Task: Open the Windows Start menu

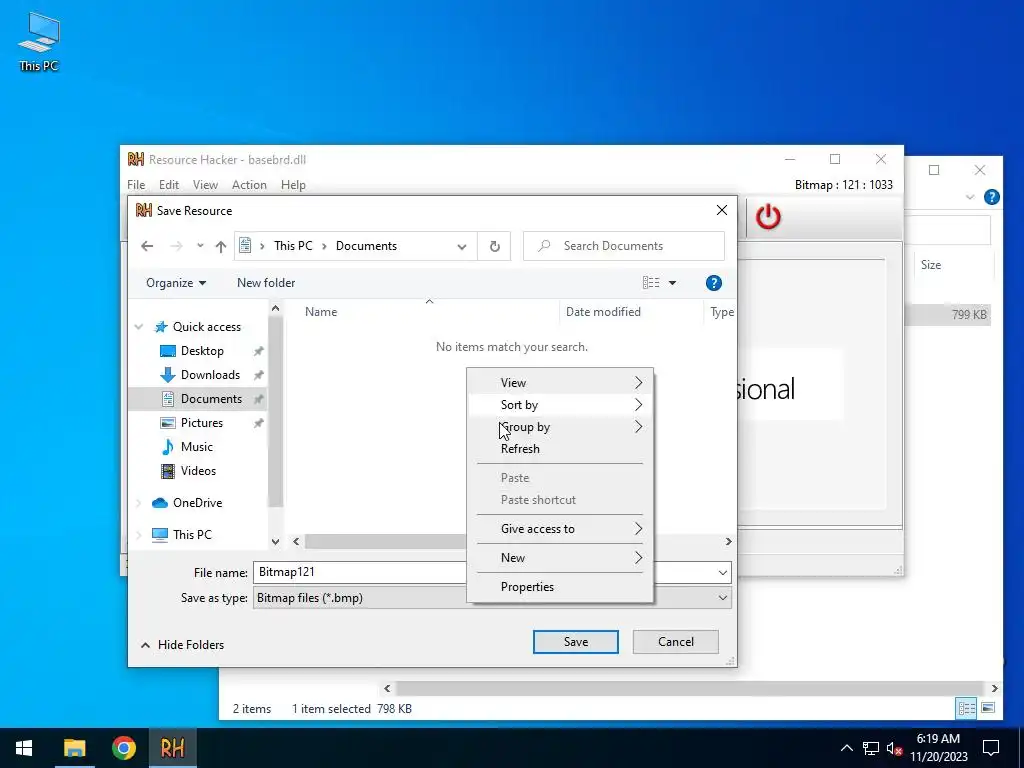Action: pos(24,748)
